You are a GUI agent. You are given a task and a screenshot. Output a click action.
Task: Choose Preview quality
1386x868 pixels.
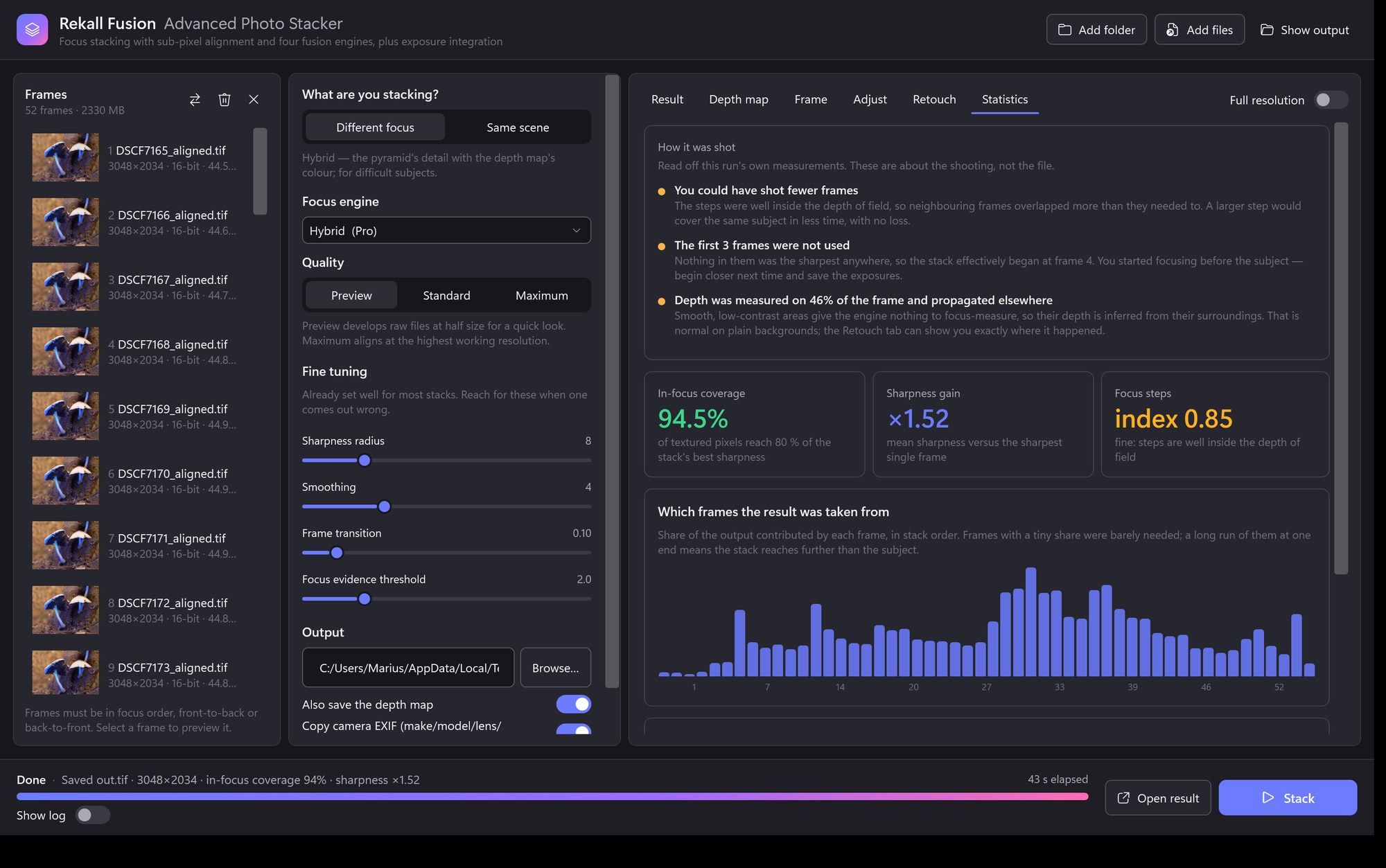click(351, 296)
